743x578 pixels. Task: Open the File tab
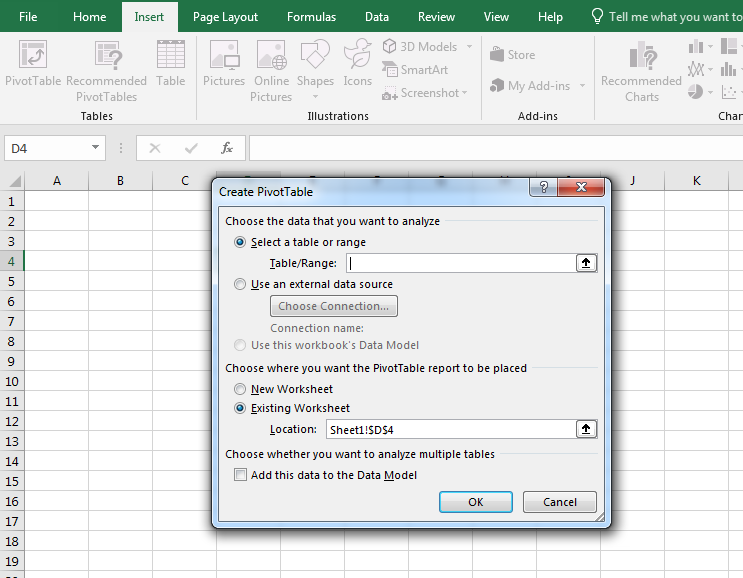[28, 17]
